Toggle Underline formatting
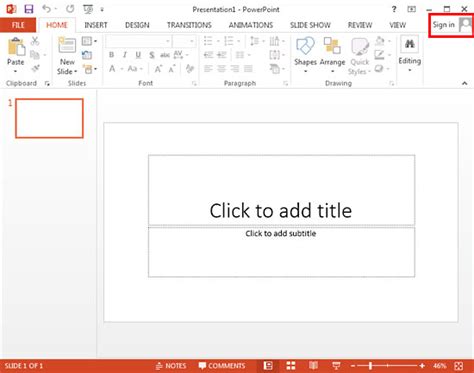Image resolution: width=474 pixels, height=373 pixels. coord(138,55)
